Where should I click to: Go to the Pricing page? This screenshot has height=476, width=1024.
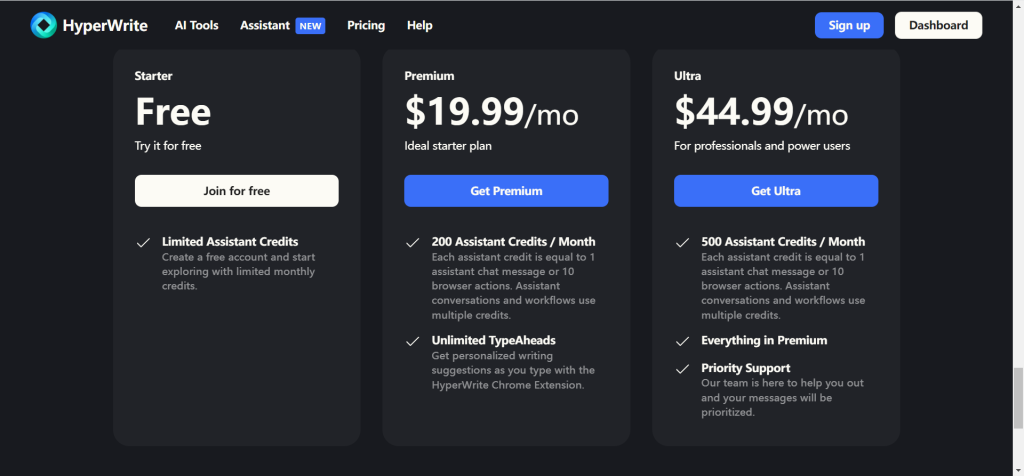click(x=366, y=25)
